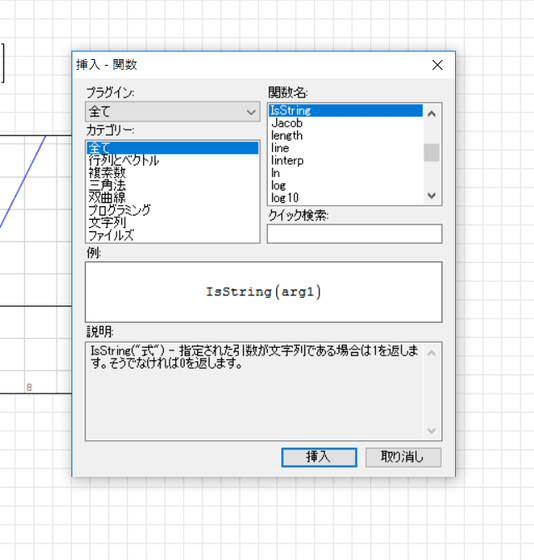
Task: Click function list scroll down arrow
Action: click(x=431, y=195)
